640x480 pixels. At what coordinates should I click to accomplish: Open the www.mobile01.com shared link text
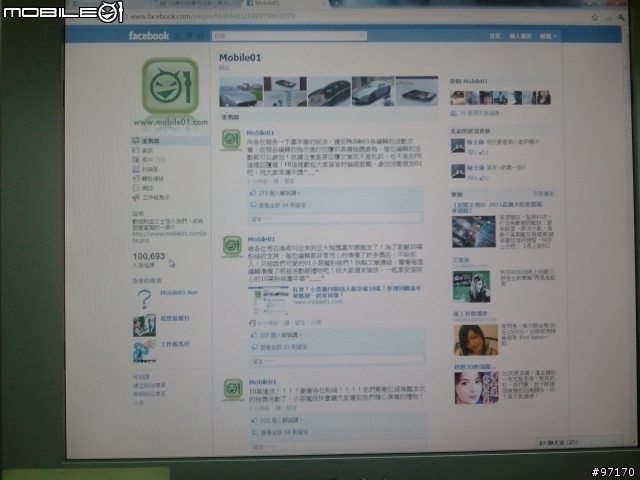point(318,302)
